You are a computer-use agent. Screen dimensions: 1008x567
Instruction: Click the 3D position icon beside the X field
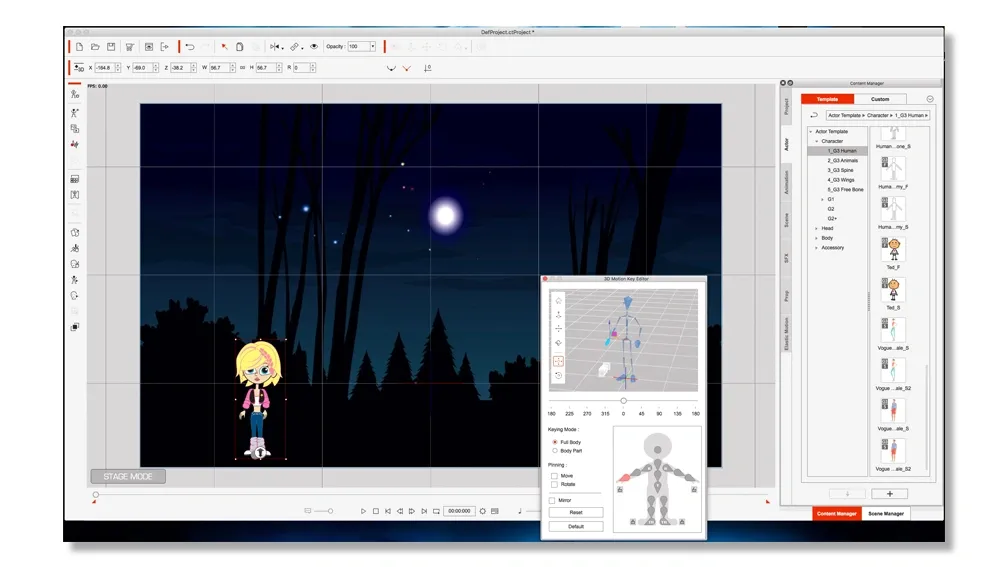78,68
